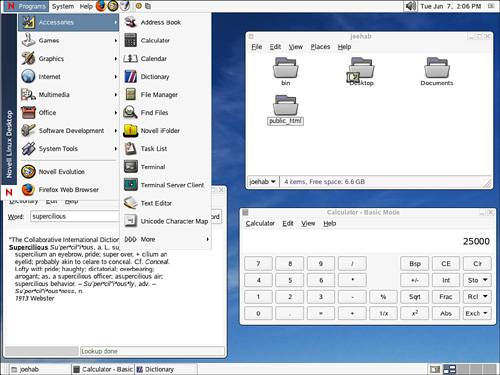
Task: Click the Word input field in Dictionary
Action: click(75, 216)
